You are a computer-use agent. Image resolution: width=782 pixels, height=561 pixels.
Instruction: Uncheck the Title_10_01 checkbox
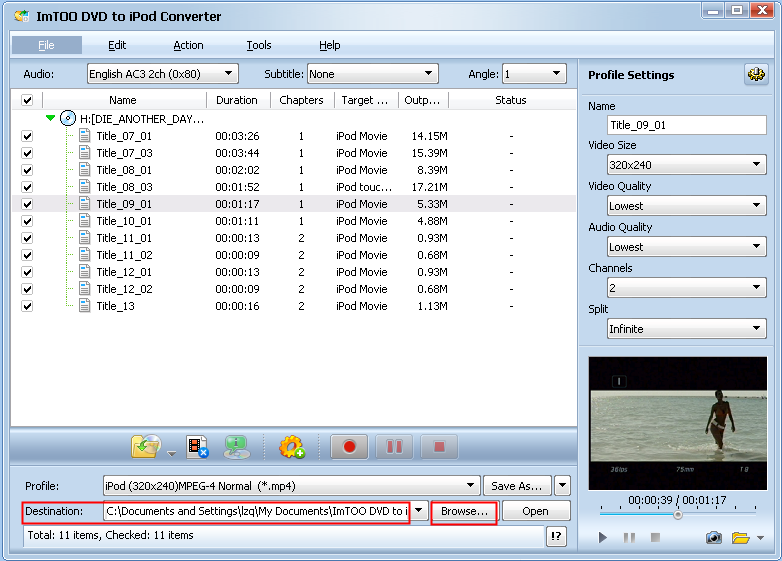click(27, 221)
